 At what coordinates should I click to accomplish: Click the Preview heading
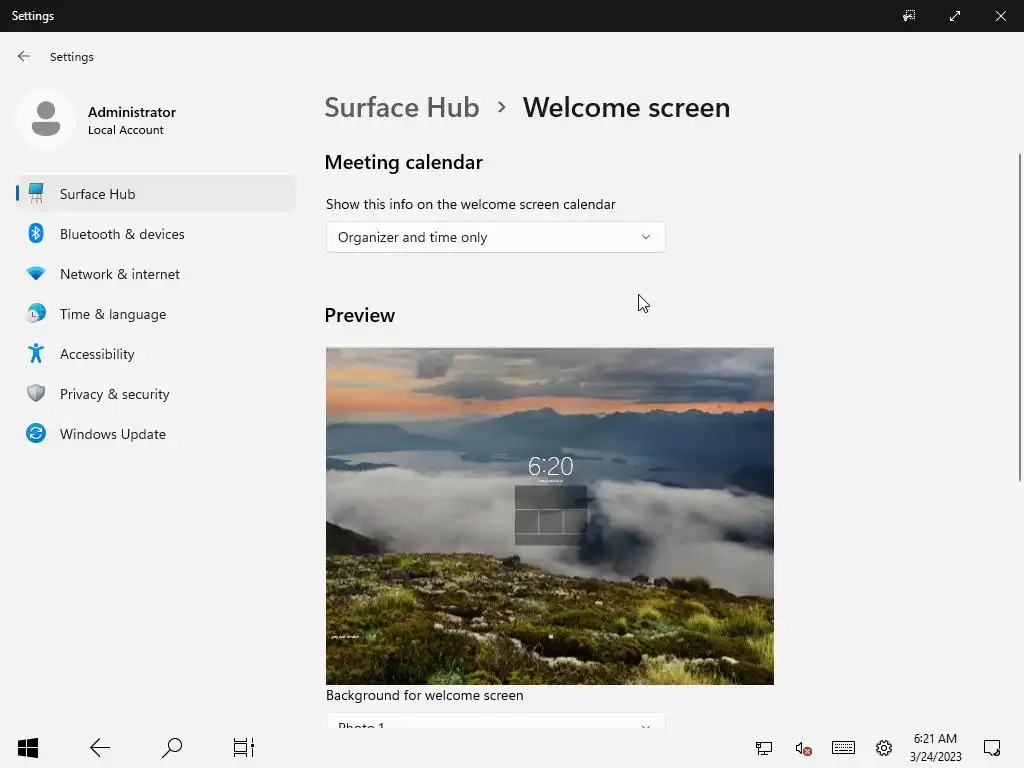[360, 315]
